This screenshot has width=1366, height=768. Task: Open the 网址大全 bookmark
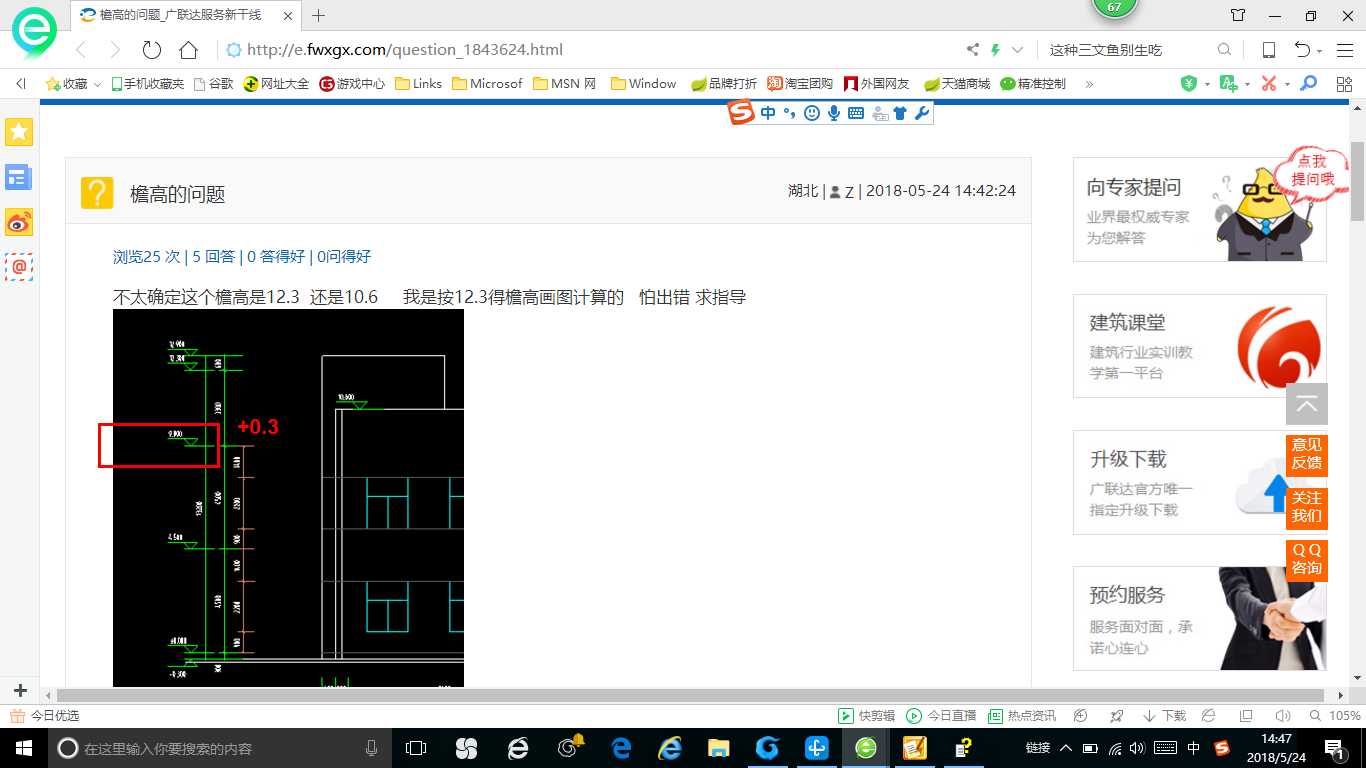coord(277,84)
